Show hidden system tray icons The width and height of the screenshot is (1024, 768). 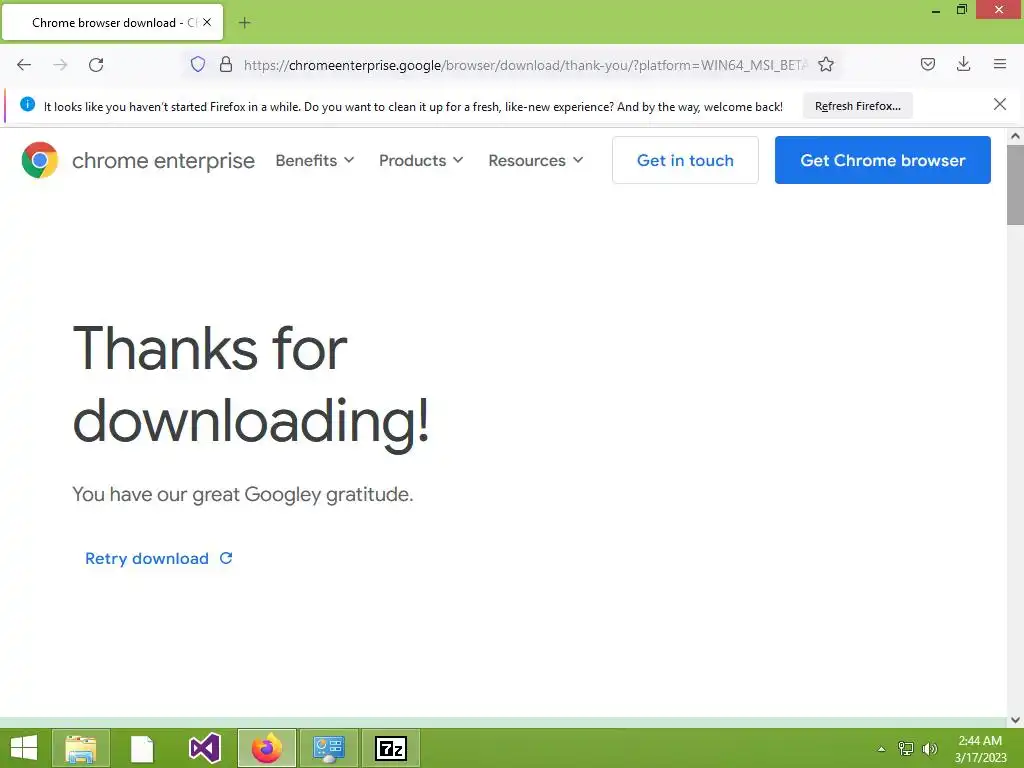881,749
